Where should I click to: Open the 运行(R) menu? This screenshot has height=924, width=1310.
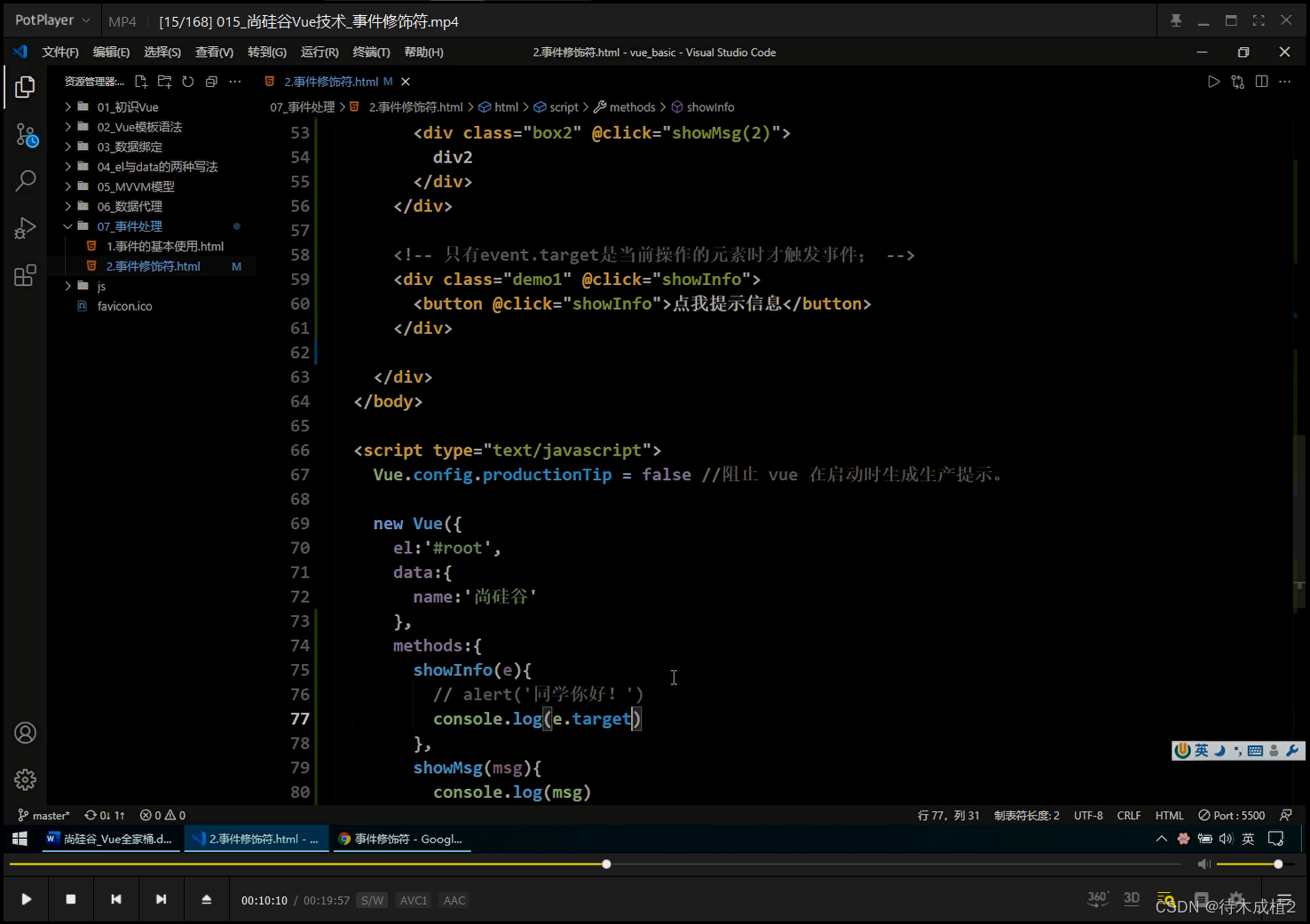tap(320, 52)
